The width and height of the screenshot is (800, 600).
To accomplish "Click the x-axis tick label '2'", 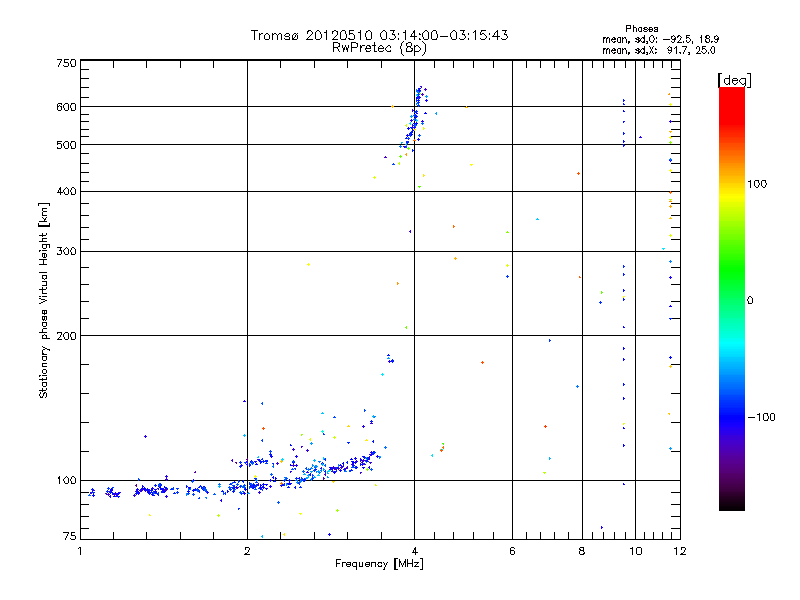I will tap(247, 551).
